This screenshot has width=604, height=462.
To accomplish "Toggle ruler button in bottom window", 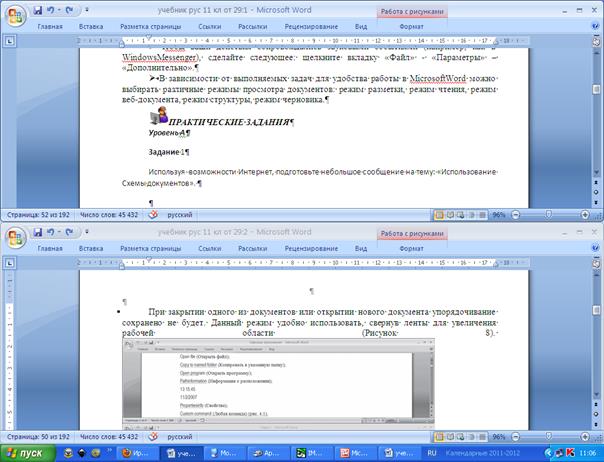I will coord(596,263).
